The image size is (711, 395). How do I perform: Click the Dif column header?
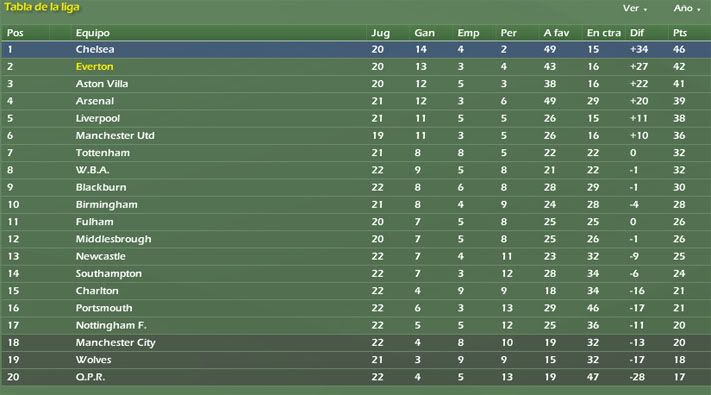coord(637,33)
